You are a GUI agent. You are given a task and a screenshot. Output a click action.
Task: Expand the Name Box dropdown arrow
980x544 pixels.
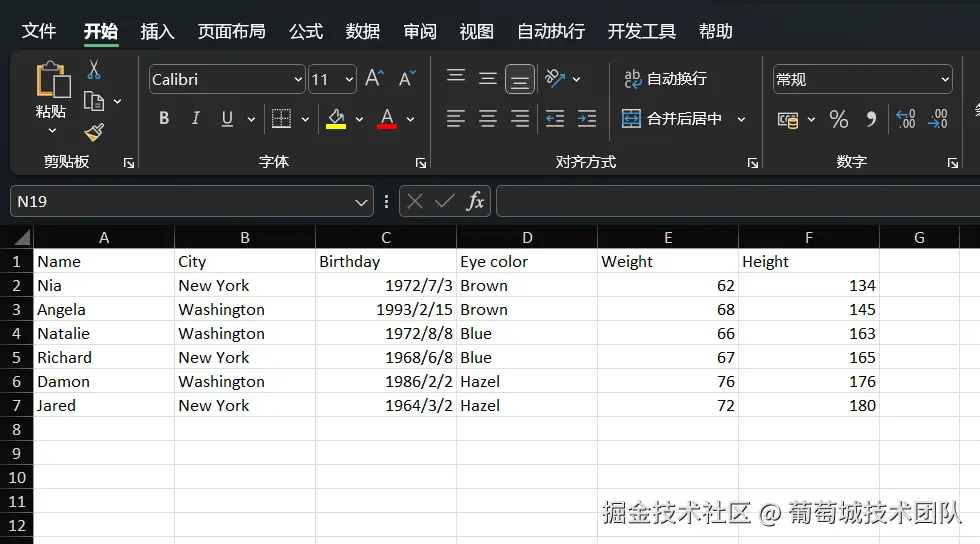(361, 202)
